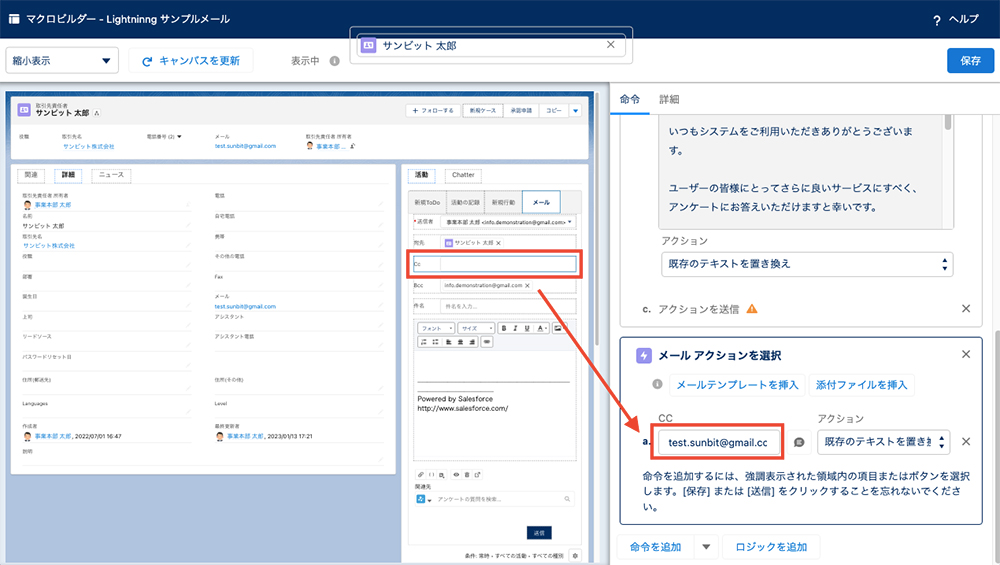Click the lightning icon of メール アクションを選択
1000x565 pixels.
(x=643, y=355)
